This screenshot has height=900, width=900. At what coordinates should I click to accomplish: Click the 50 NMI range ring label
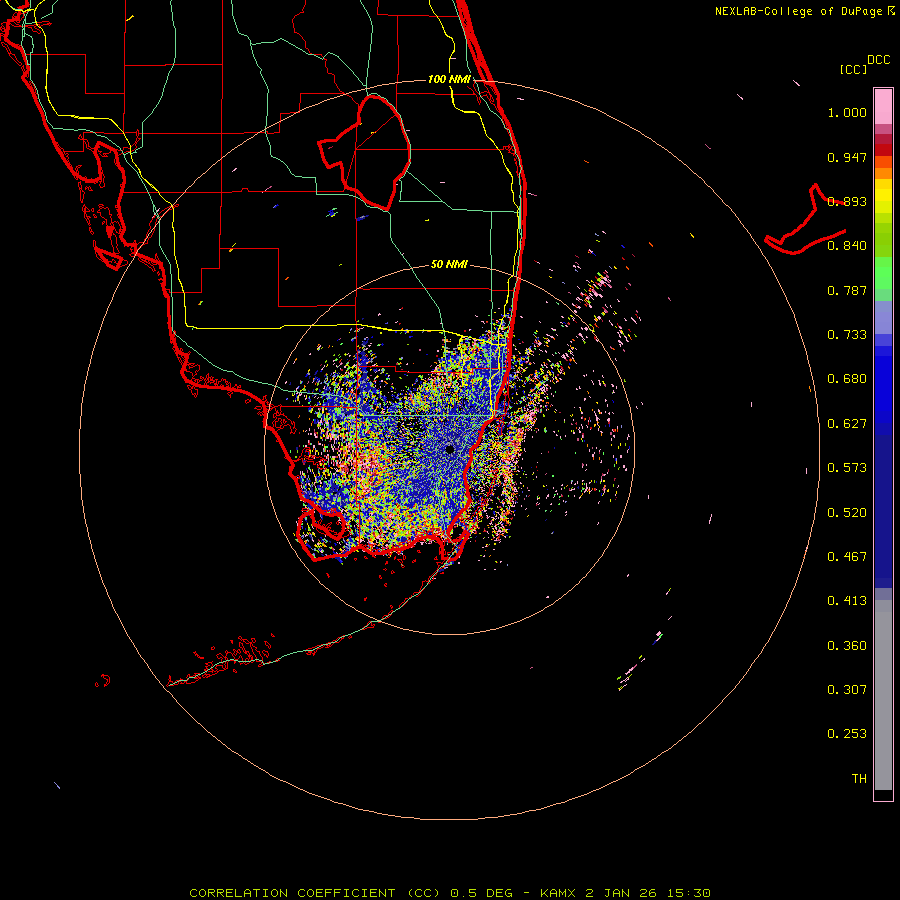click(449, 264)
